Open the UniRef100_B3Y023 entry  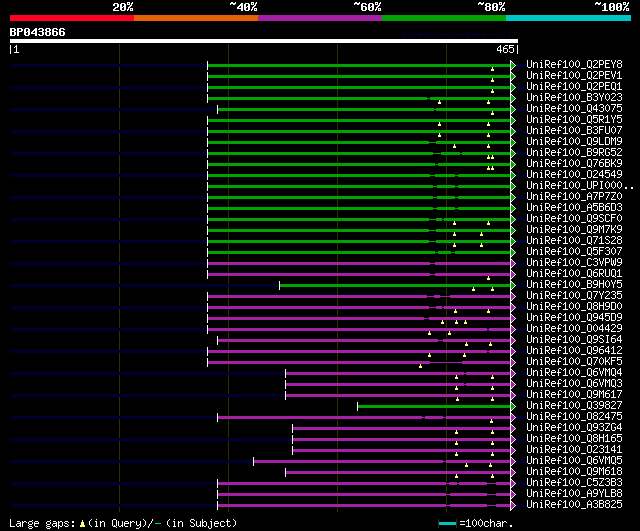tap(574, 98)
